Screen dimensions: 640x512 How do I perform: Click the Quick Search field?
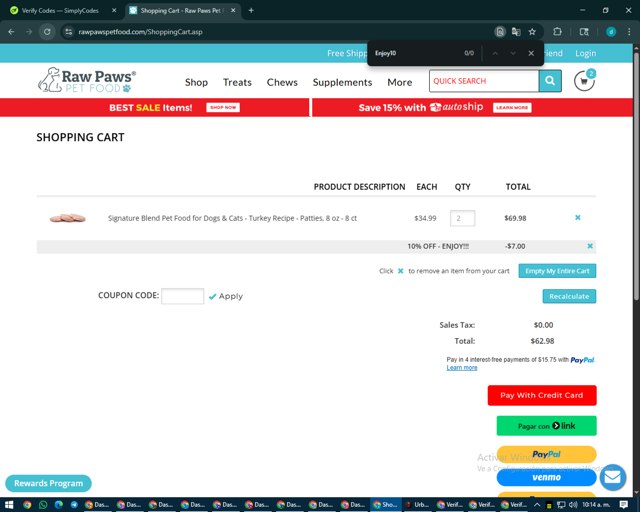(x=484, y=81)
